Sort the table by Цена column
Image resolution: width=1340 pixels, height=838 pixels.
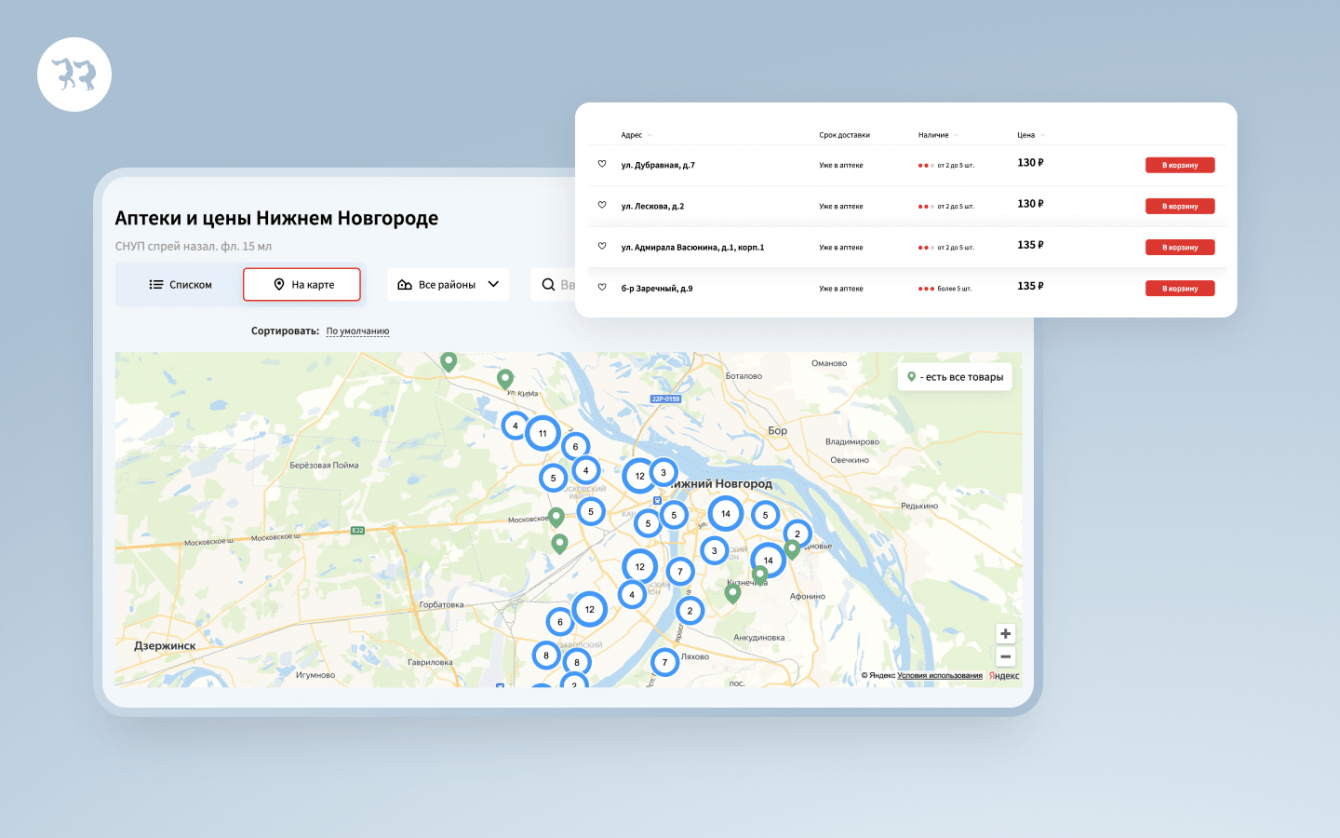1030,135
